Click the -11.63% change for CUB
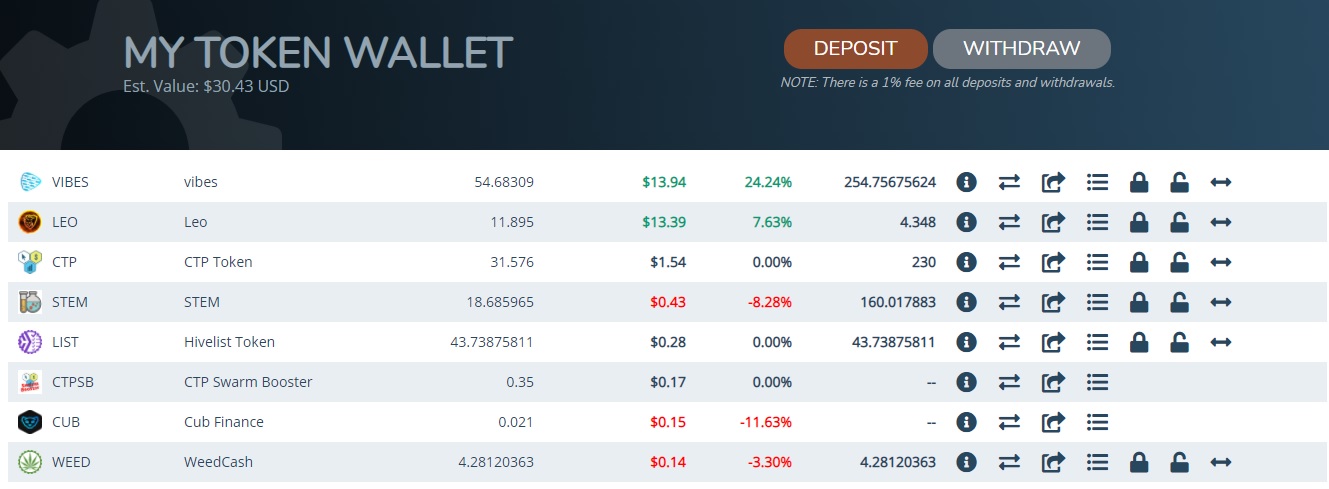The width and height of the screenshot is (1329, 489). click(766, 422)
